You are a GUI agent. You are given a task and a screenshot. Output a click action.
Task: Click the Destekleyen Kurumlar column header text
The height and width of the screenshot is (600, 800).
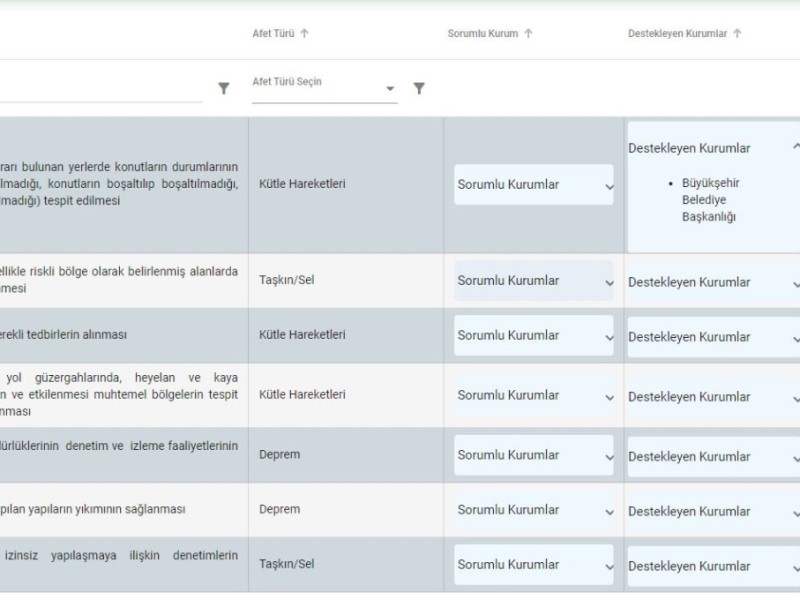pos(677,33)
